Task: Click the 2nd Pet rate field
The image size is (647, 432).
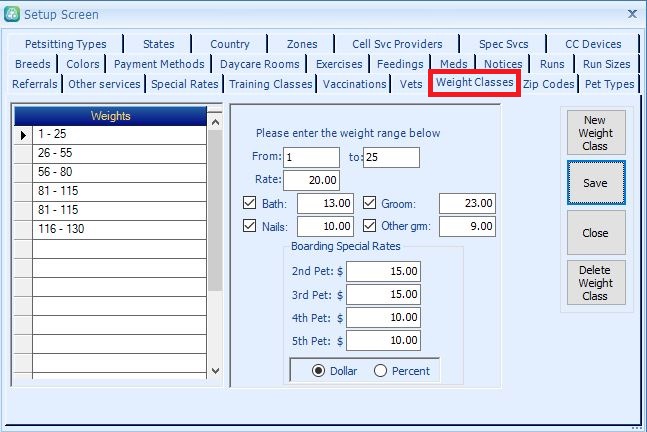Action: (x=384, y=272)
